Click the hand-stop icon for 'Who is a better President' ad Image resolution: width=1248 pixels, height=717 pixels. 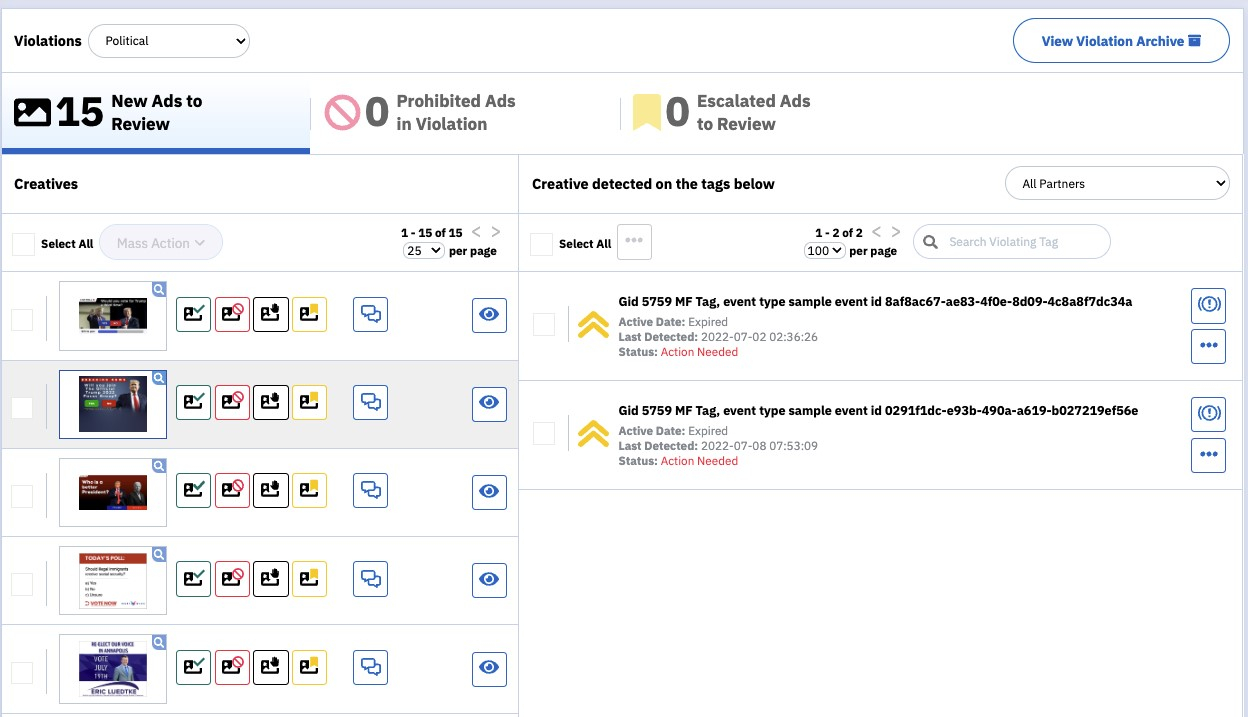(x=271, y=490)
